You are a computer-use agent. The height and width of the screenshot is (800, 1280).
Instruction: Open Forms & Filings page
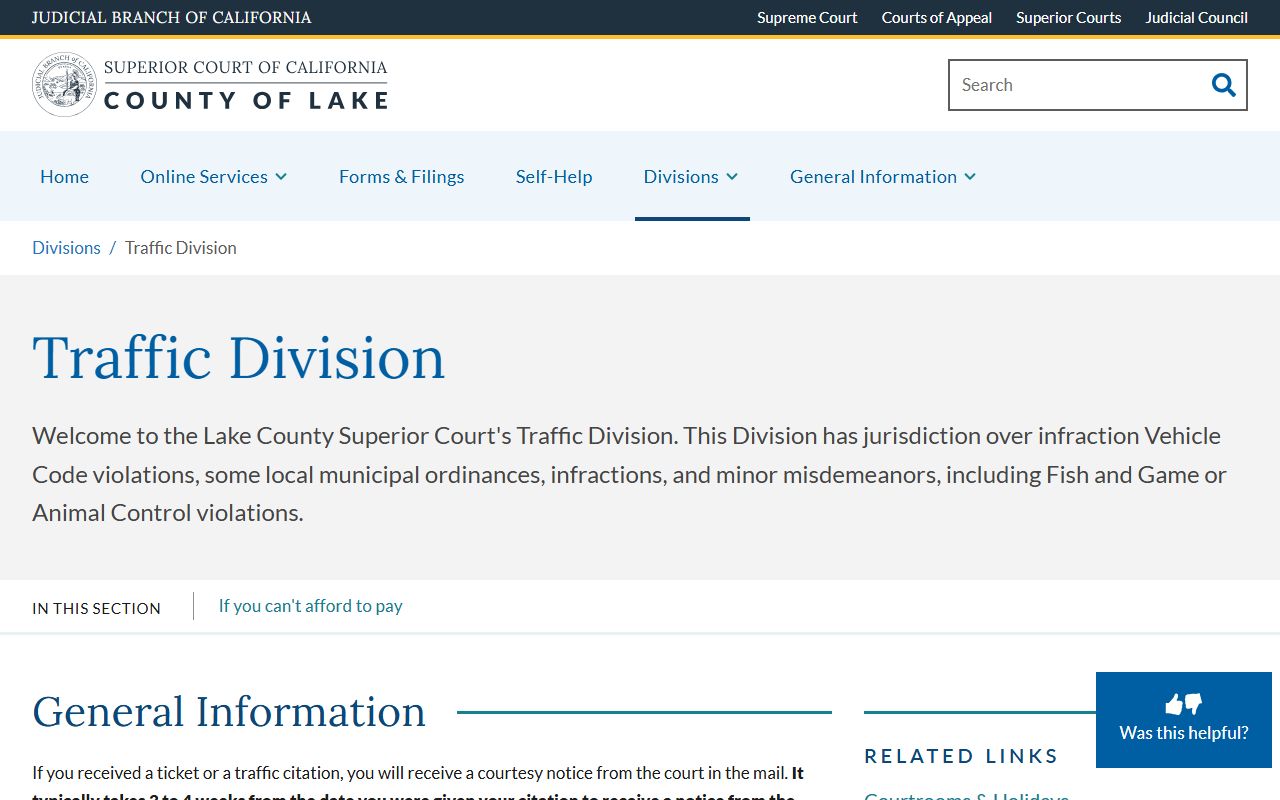[x=402, y=176]
